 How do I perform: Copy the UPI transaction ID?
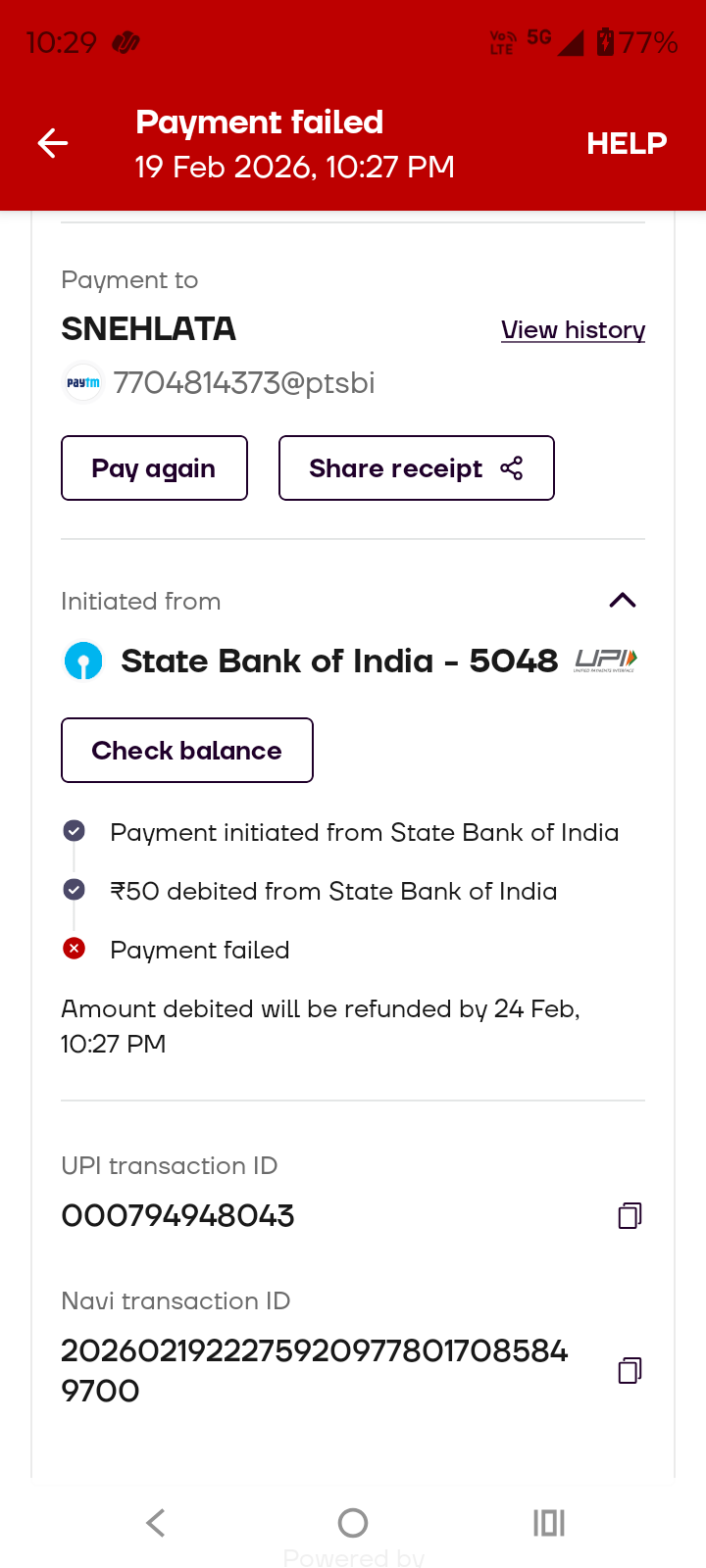tap(630, 1216)
